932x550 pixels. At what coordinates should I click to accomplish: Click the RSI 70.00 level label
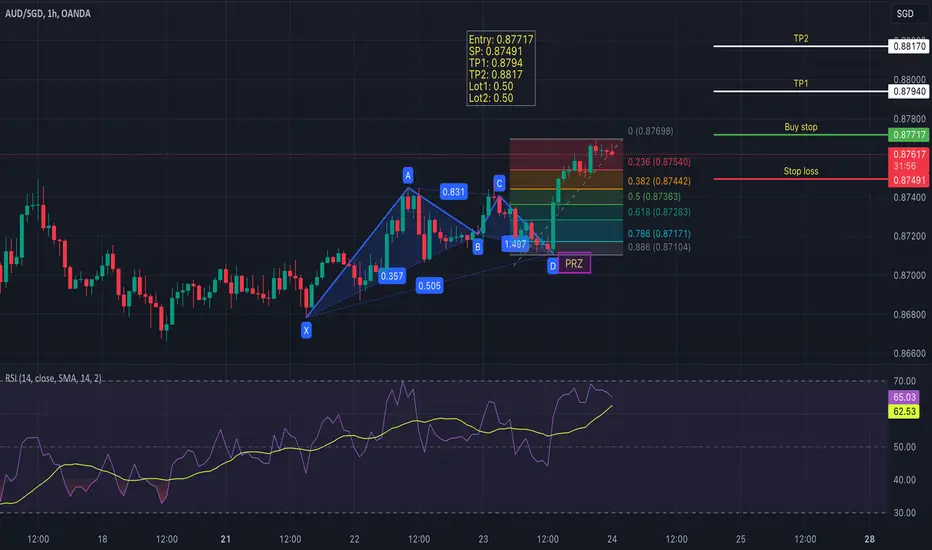[905, 381]
